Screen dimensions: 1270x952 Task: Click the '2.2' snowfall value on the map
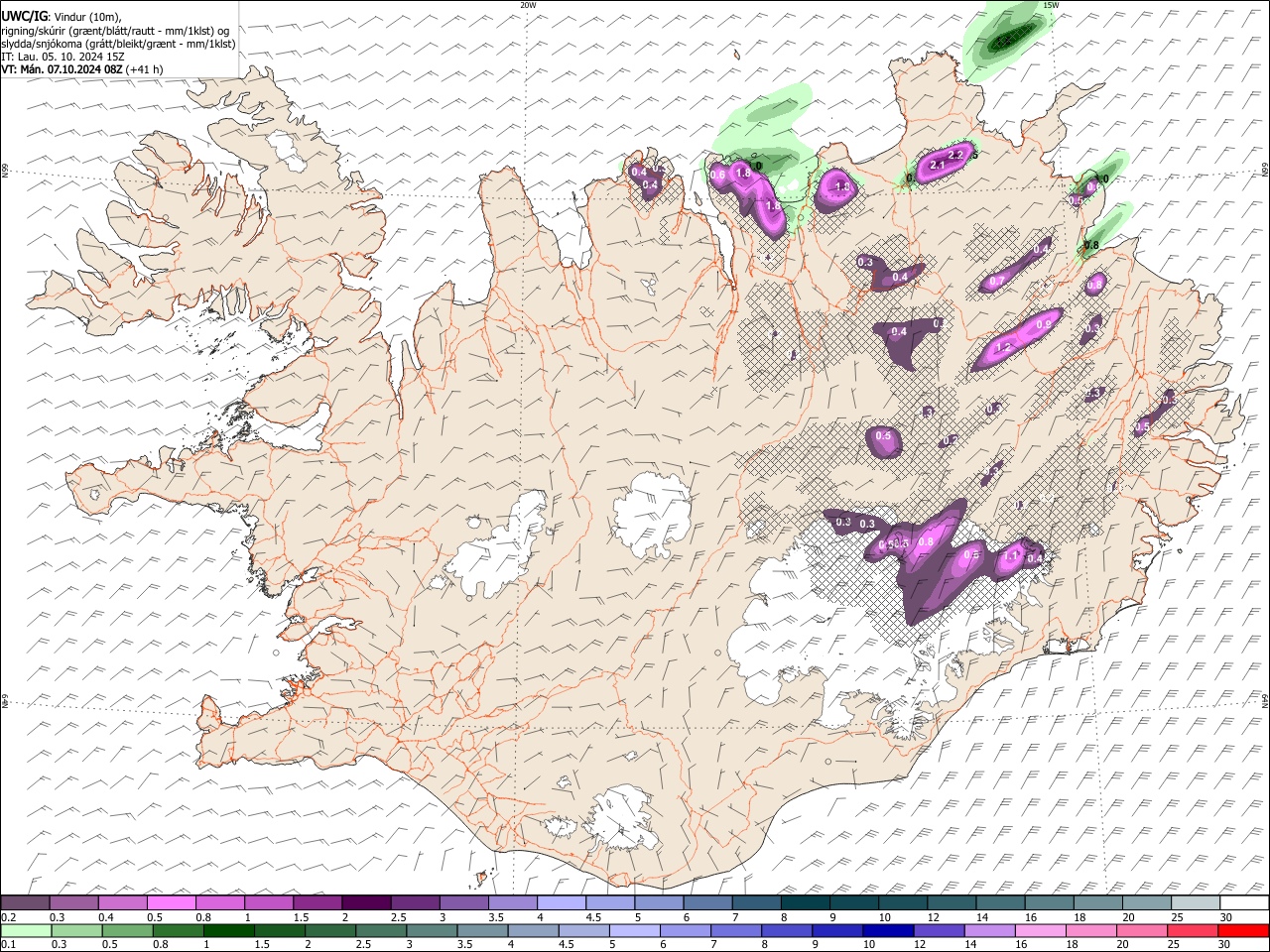956,156
